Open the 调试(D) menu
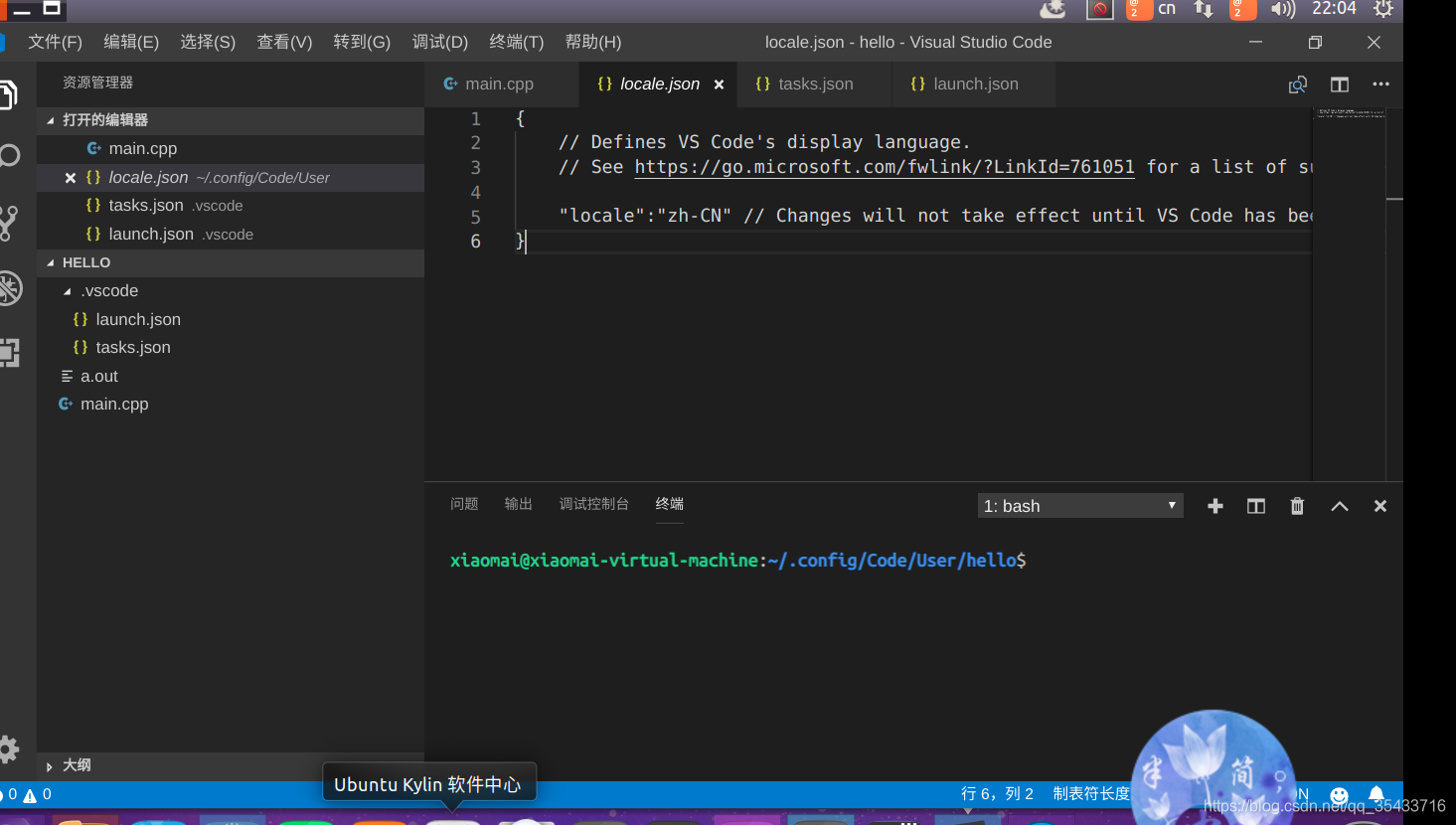 tap(440, 42)
